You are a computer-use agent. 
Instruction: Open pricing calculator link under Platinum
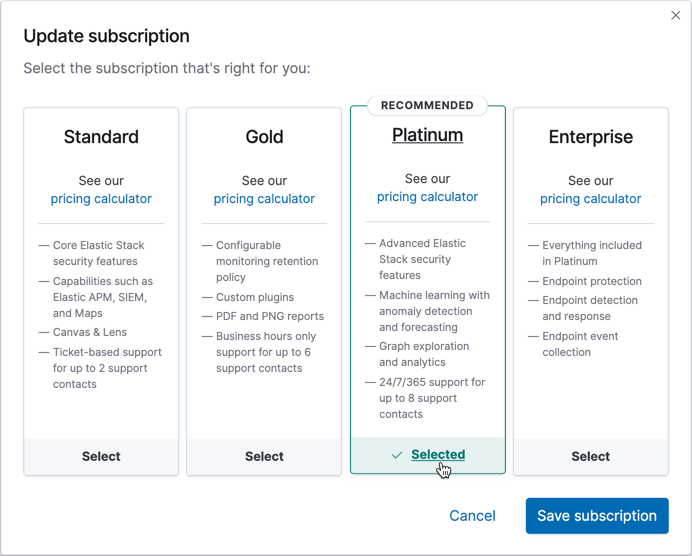427,197
